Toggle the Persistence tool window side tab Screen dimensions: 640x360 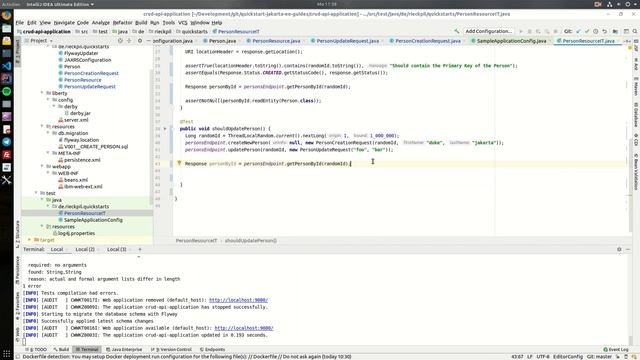18,270
